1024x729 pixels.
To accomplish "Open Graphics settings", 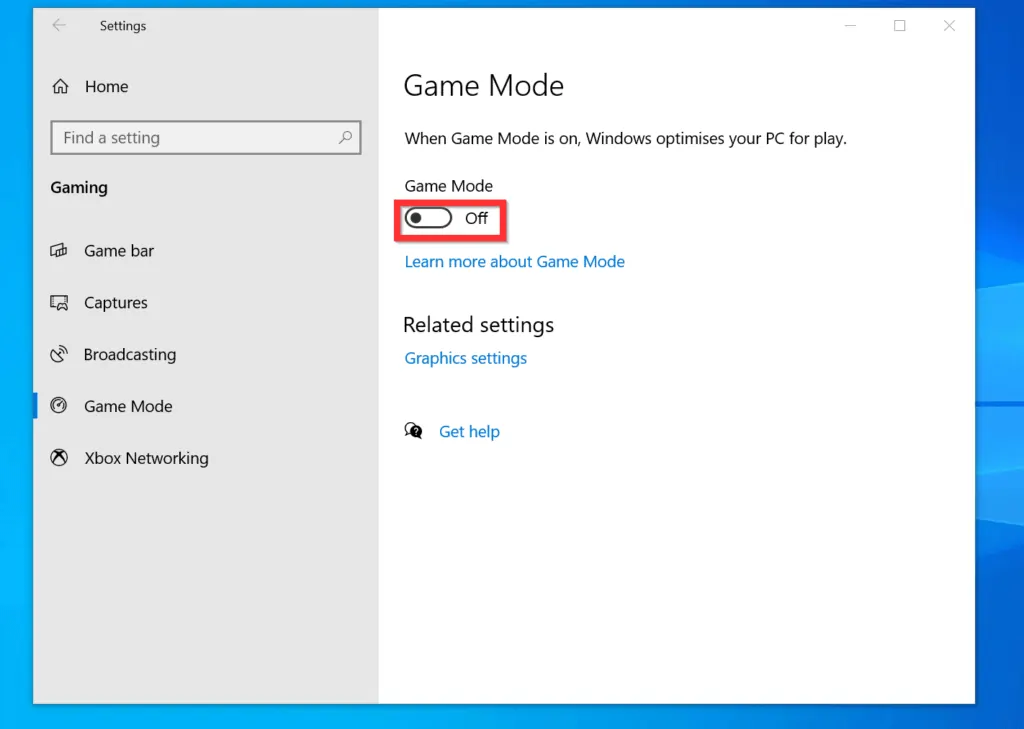I will 465,358.
